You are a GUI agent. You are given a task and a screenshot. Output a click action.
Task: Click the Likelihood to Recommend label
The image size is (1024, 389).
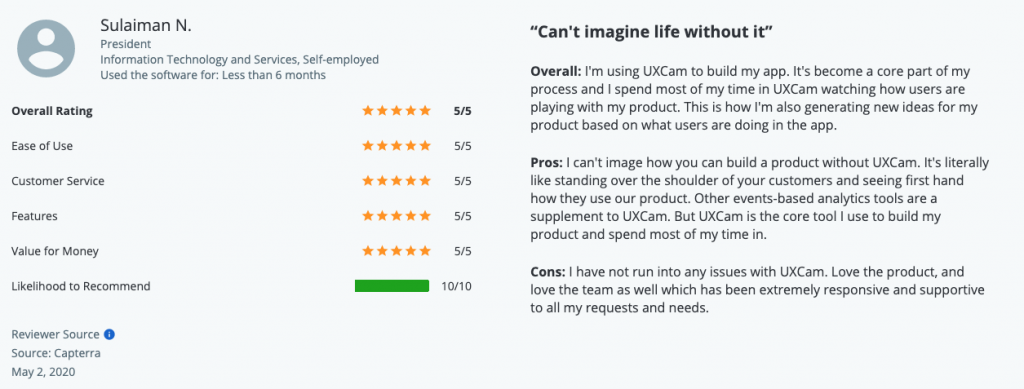point(81,286)
